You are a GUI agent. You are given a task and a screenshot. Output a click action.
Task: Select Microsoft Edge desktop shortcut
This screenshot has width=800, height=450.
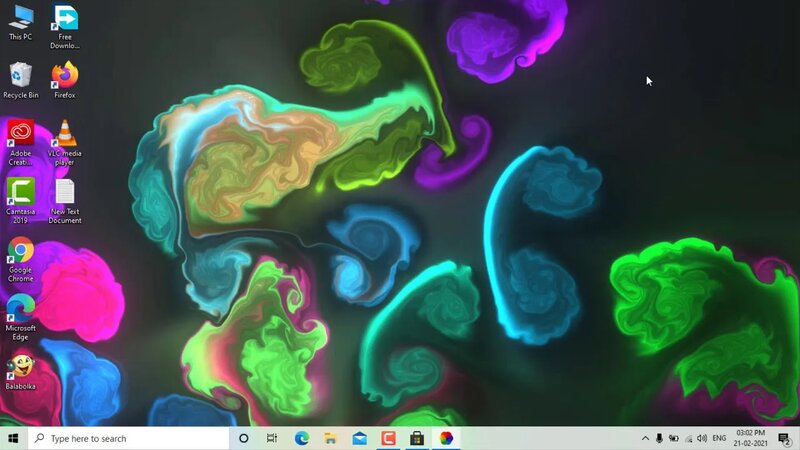tap(20, 317)
